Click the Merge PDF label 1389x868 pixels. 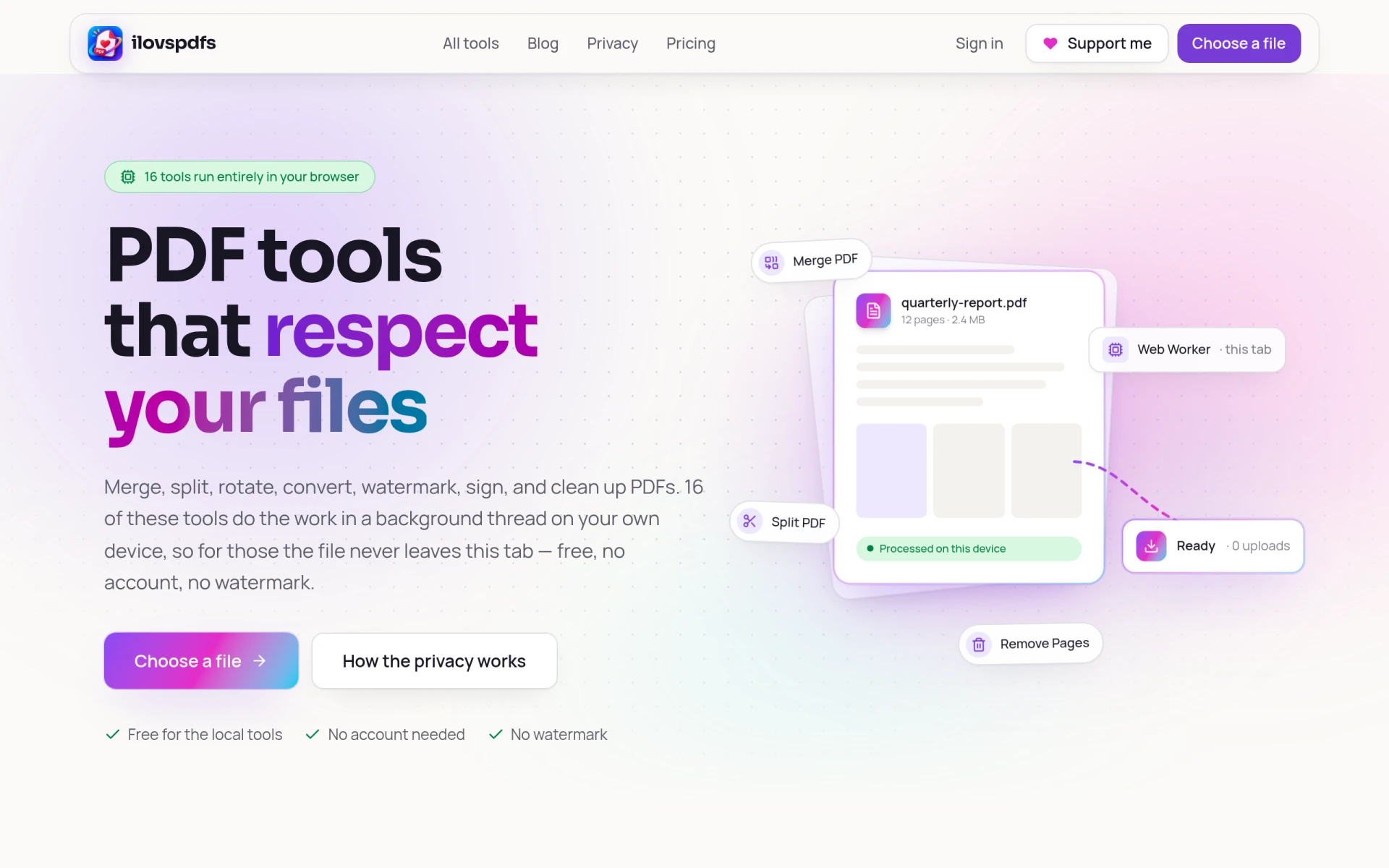[x=825, y=260]
